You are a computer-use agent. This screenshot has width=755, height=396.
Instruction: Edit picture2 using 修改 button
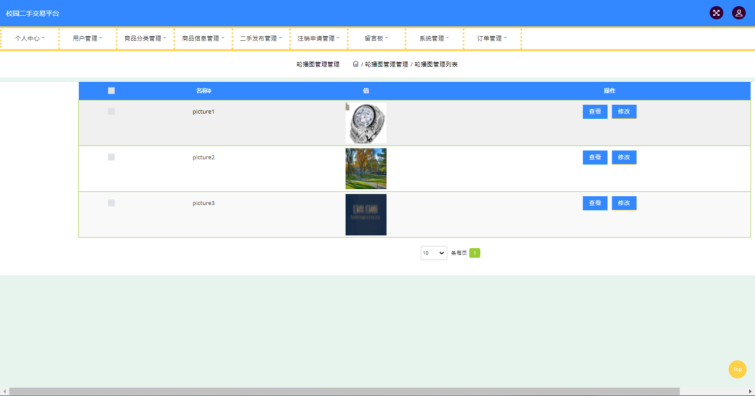pos(624,157)
